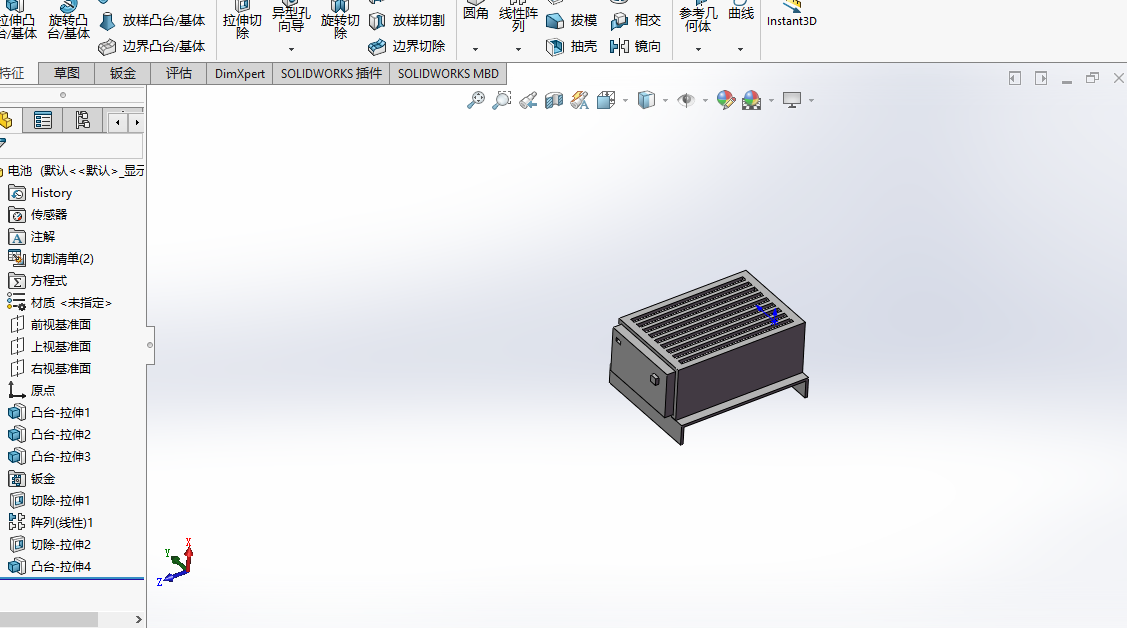Switch to the DimXpert tab
This screenshot has height=628, width=1127.
tap(240, 73)
